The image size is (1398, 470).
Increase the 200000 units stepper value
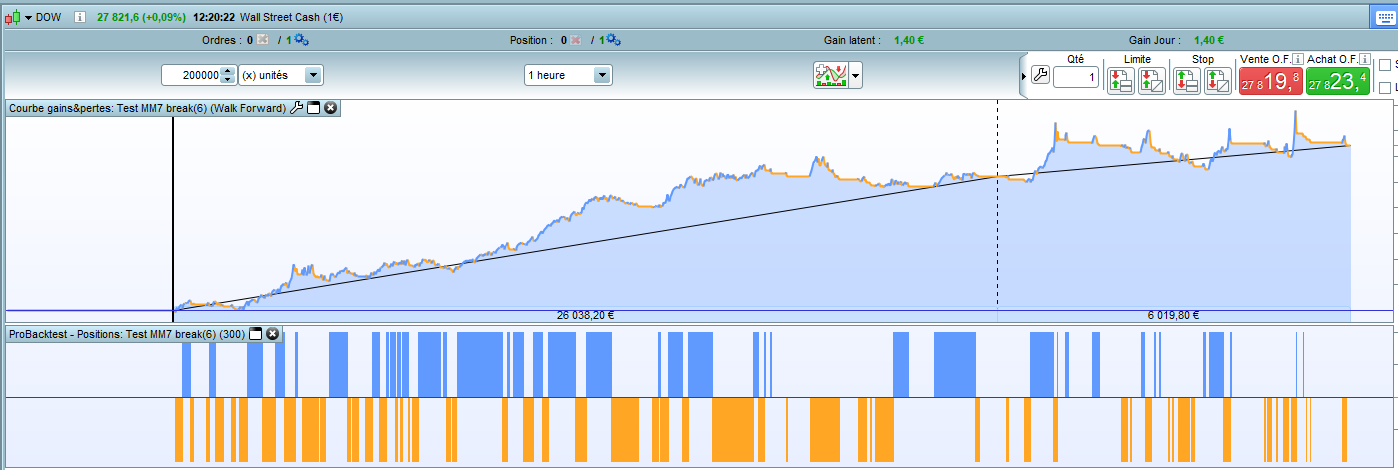coord(227,71)
